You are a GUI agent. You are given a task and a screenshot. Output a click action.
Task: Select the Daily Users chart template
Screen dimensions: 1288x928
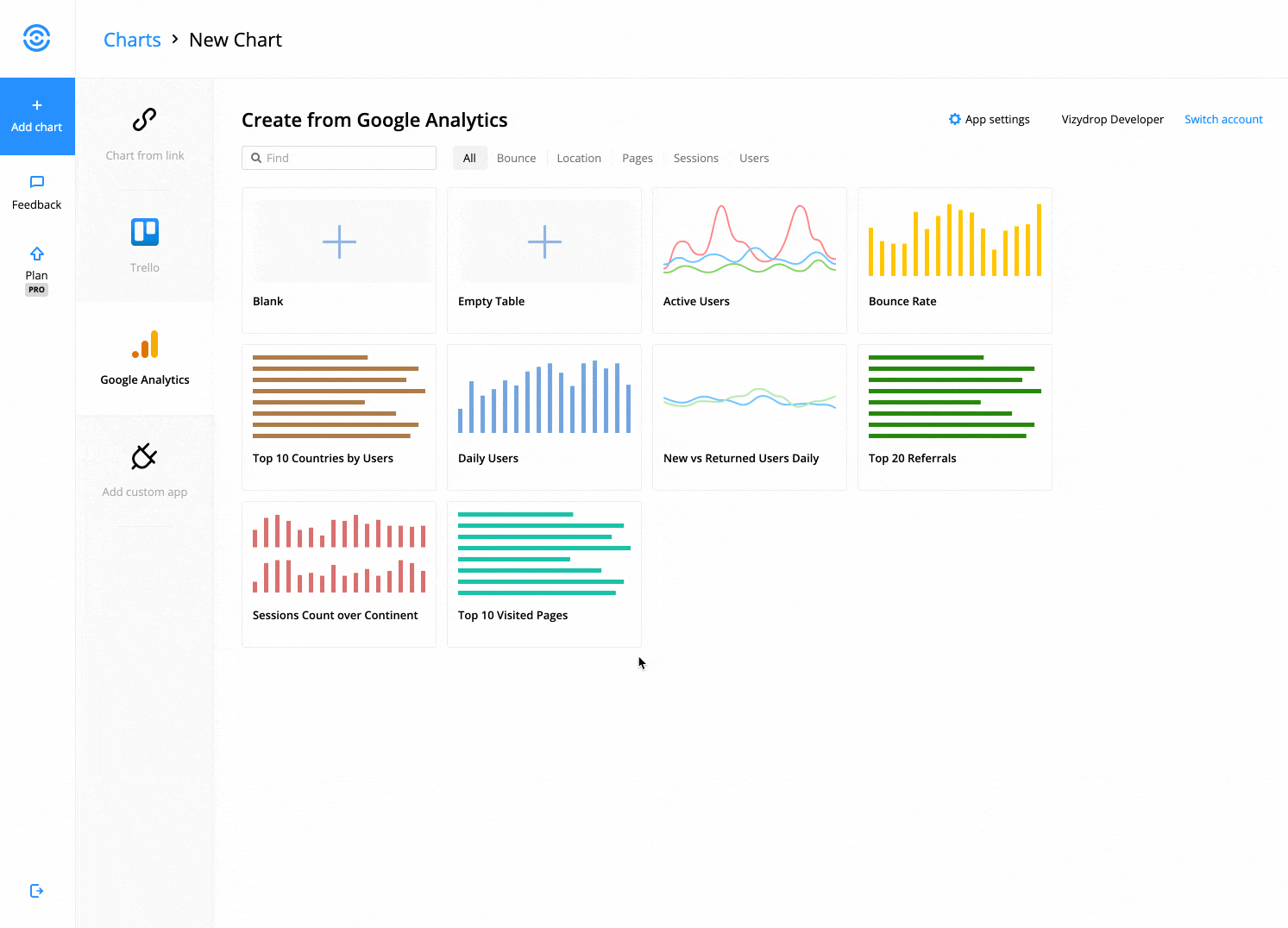point(543,417)
